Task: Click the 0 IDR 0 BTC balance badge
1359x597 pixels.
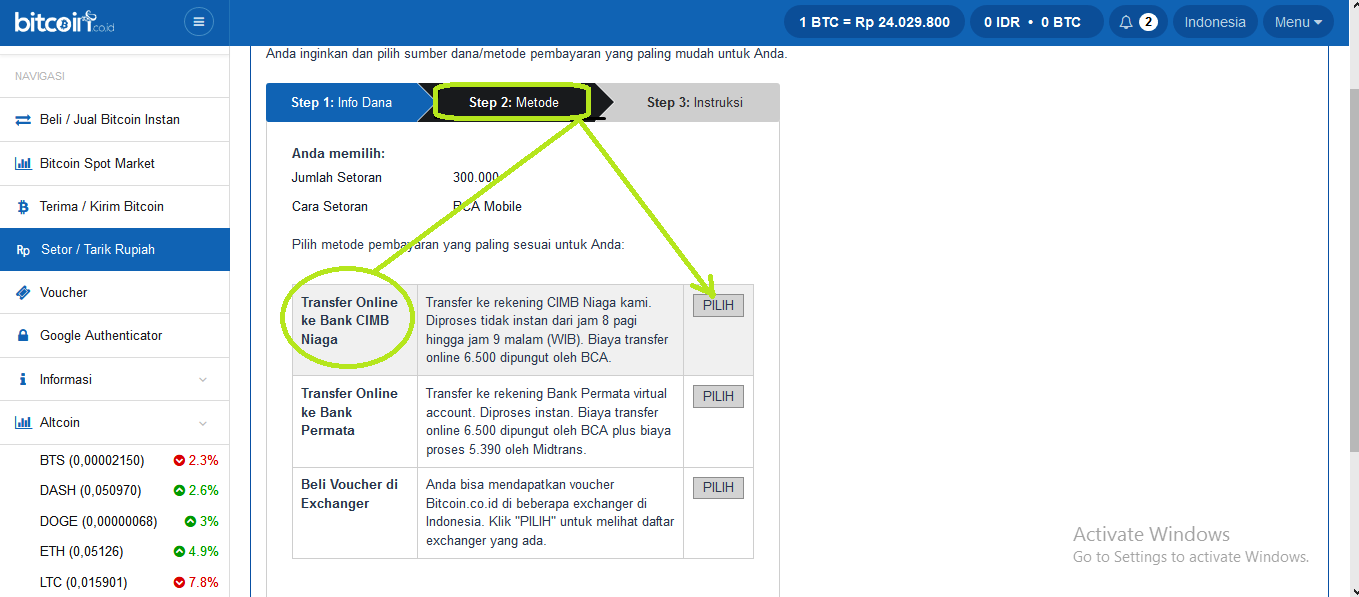Action: (1037, 22)
